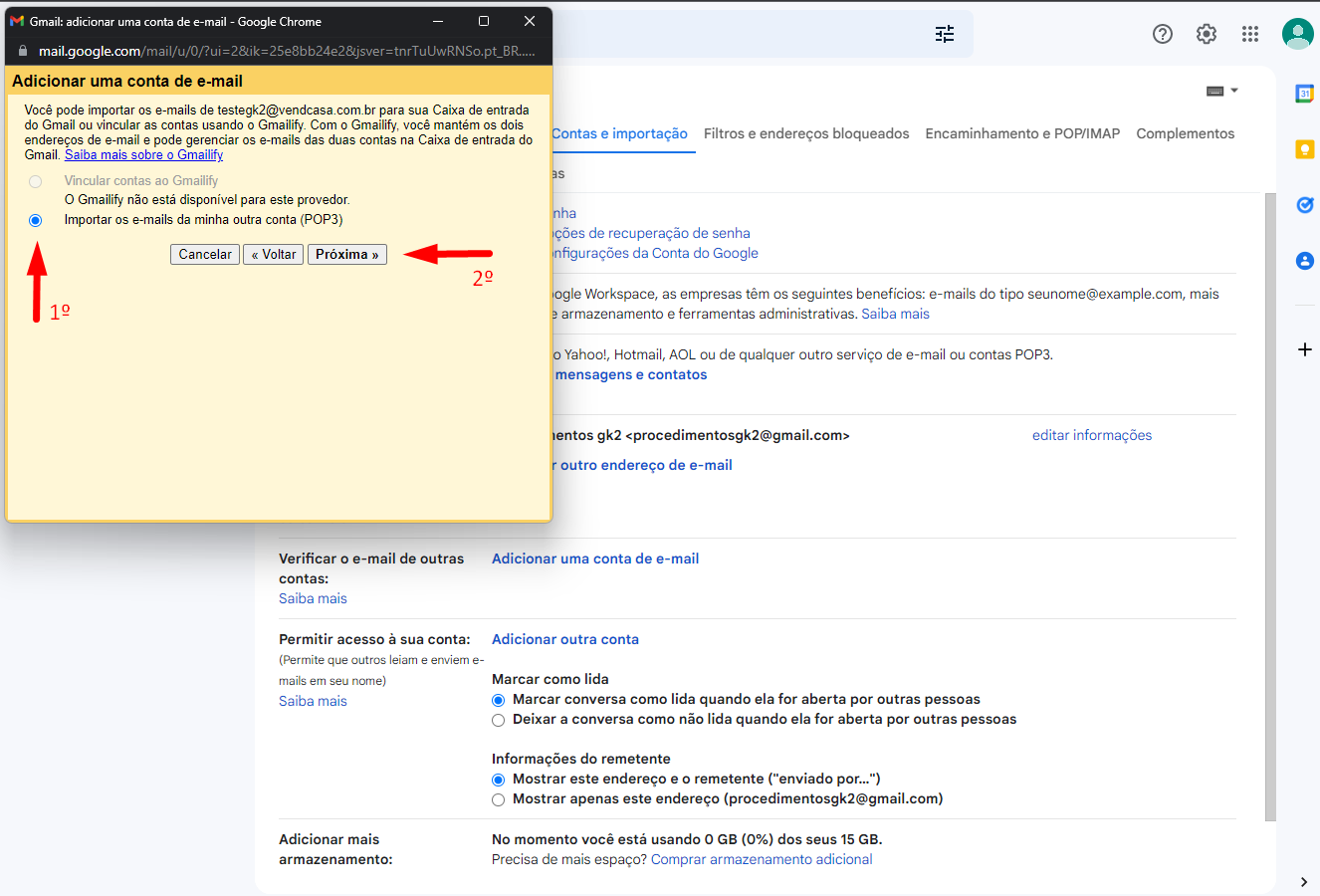
Task: Click the plus icon to get add-ons
Action: (x=1304, y=349)
